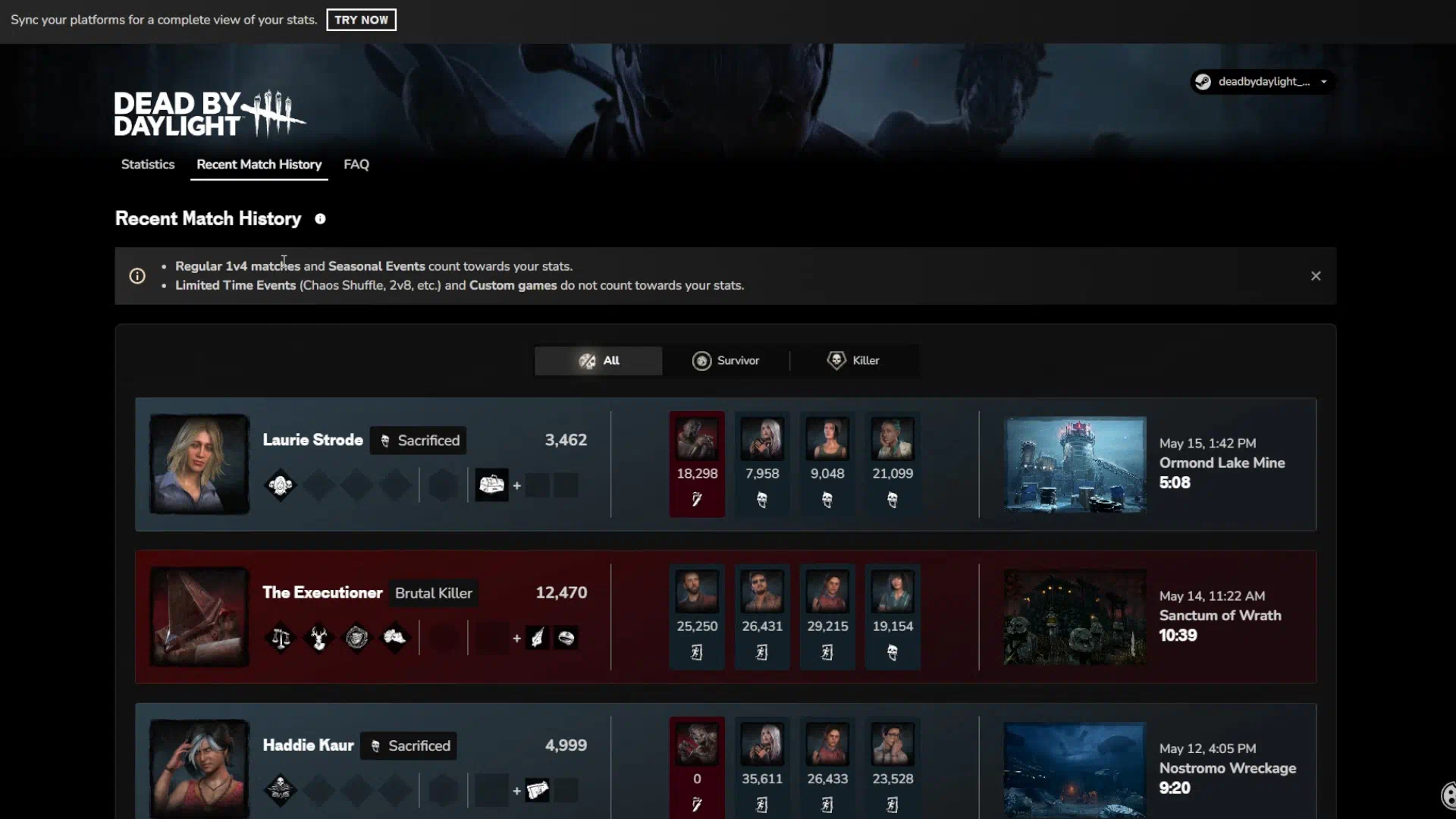Screen dimensions: 1456x819
Task: Click The Executioner killer portrait
Action: [x=199, y=617]
